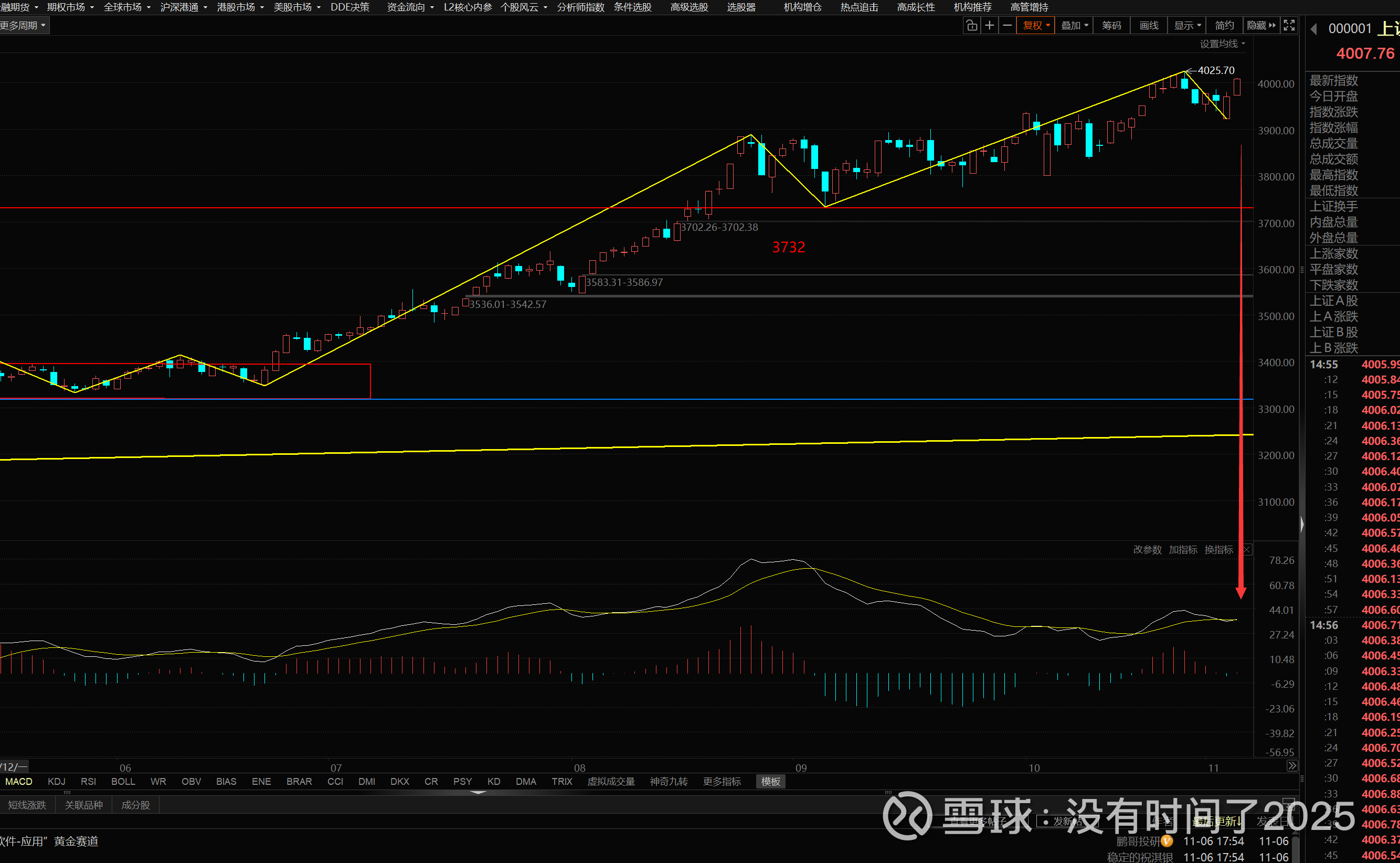Click the double-arrow timeline scroll icon
Image resolution: width=1400 pixels, height=863 pixels.
click(1292, 766)
